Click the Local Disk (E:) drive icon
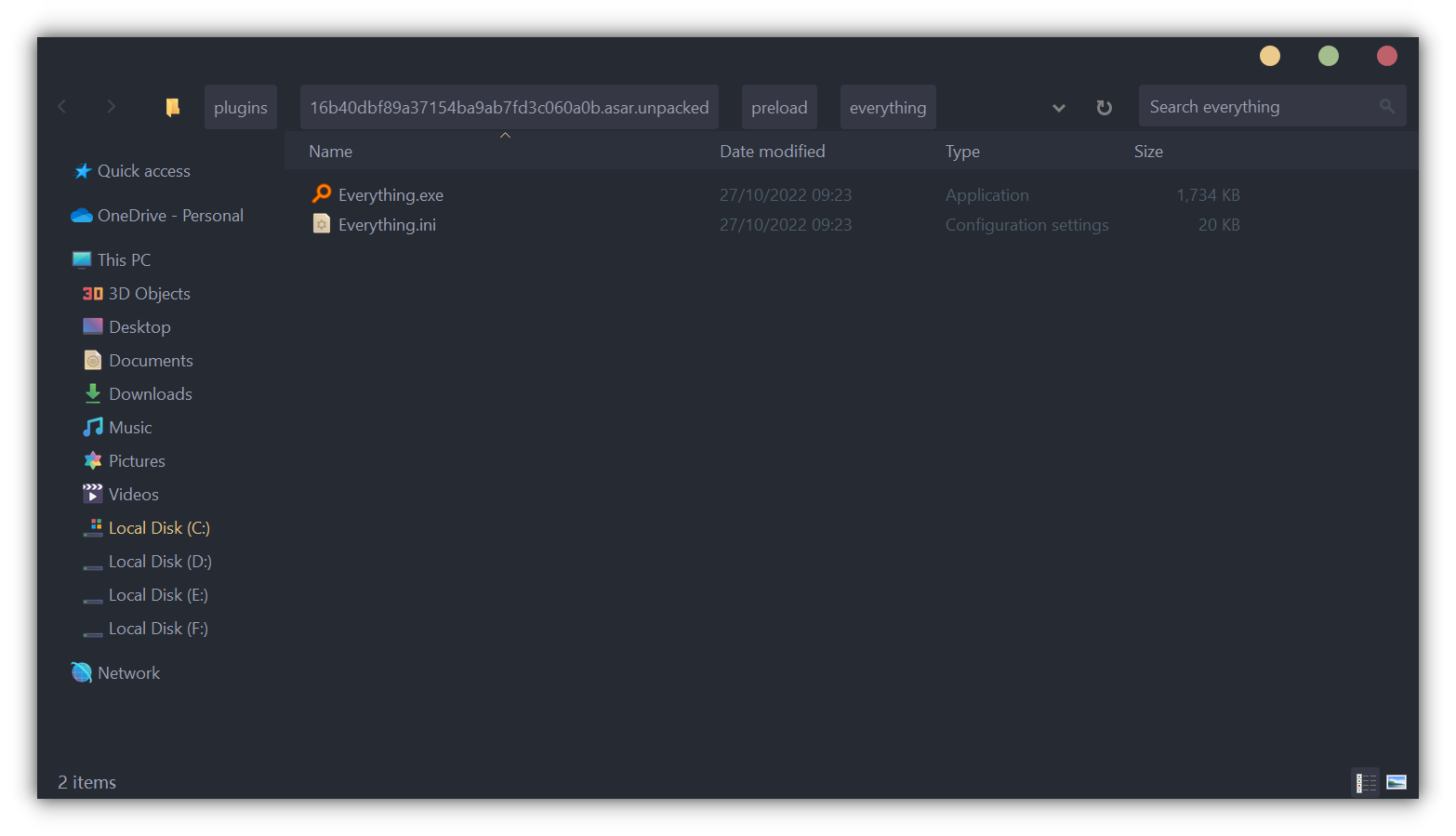Screen dimensions: 1456x836 coord(93,600)
